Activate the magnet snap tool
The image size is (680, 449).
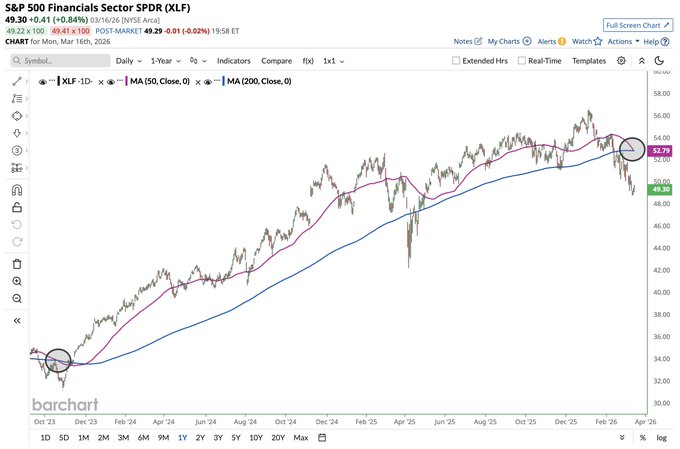coord(17,190)
